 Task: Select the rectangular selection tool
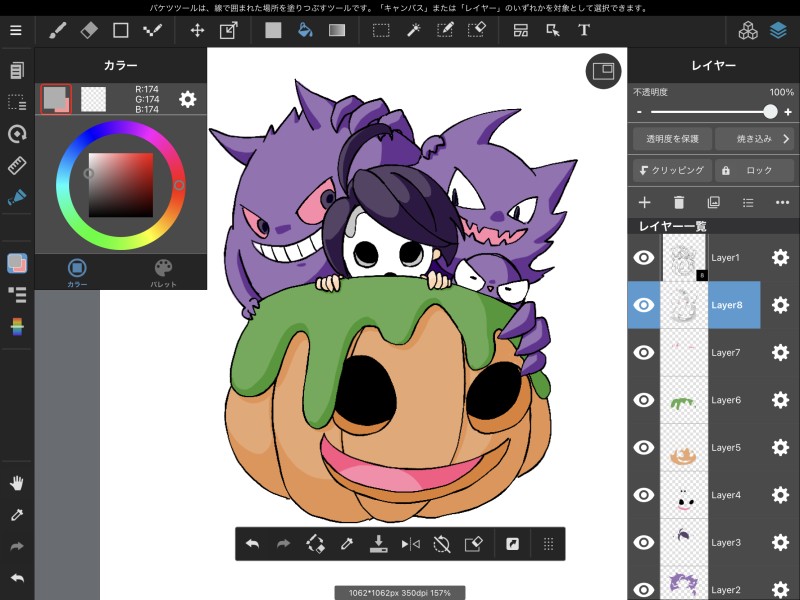pos(381,30)
